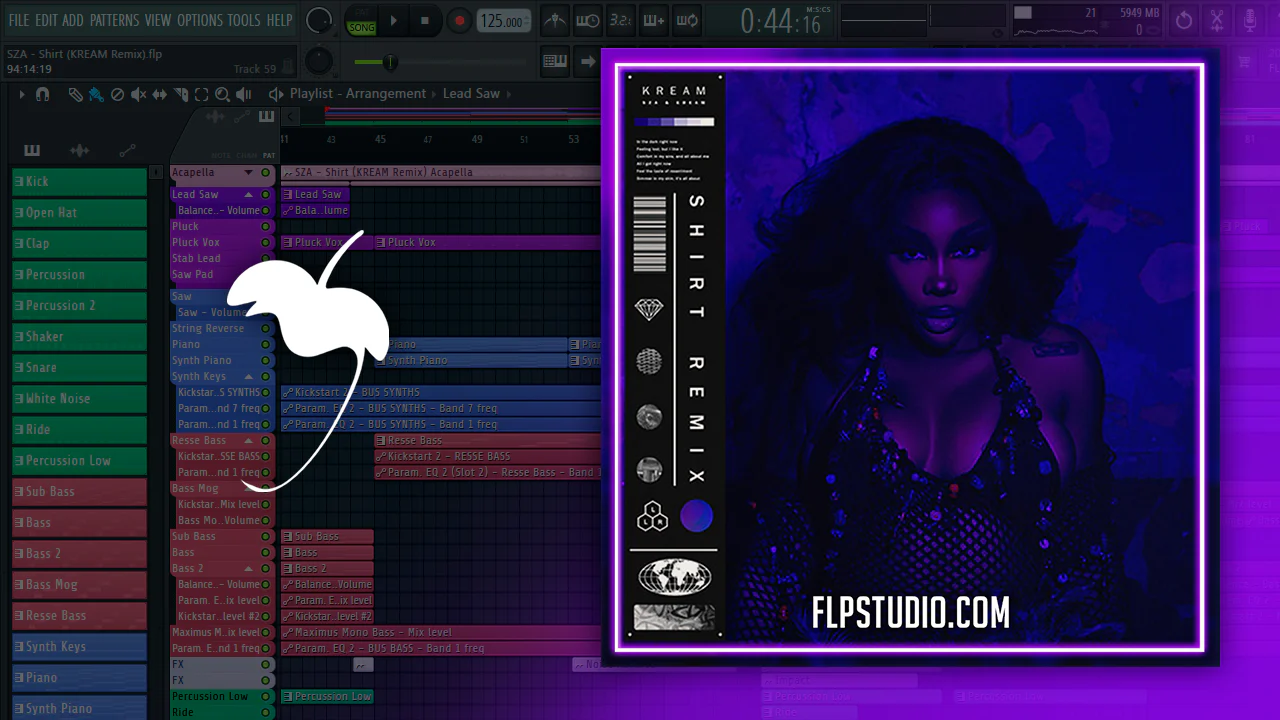Click the Lead Saw clip in the playlist
This screenshot has height=720, width=1280.
click(315, 195)
